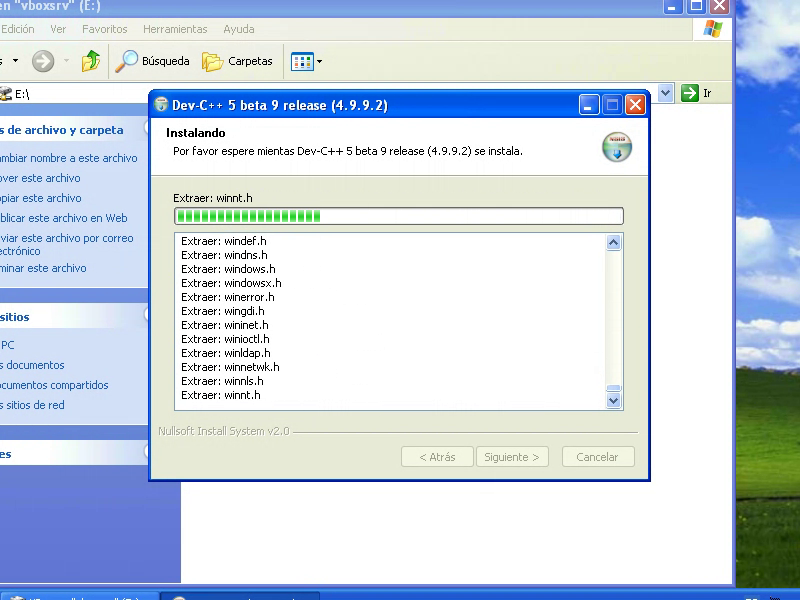The height and width of the screenshot is (600, 800).
Task: Click delete this file link in sidebar
Action: (x=43, y=268)
